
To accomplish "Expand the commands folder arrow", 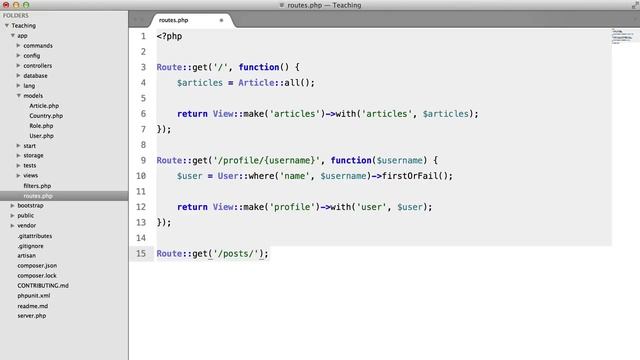I will pos(18,45).
